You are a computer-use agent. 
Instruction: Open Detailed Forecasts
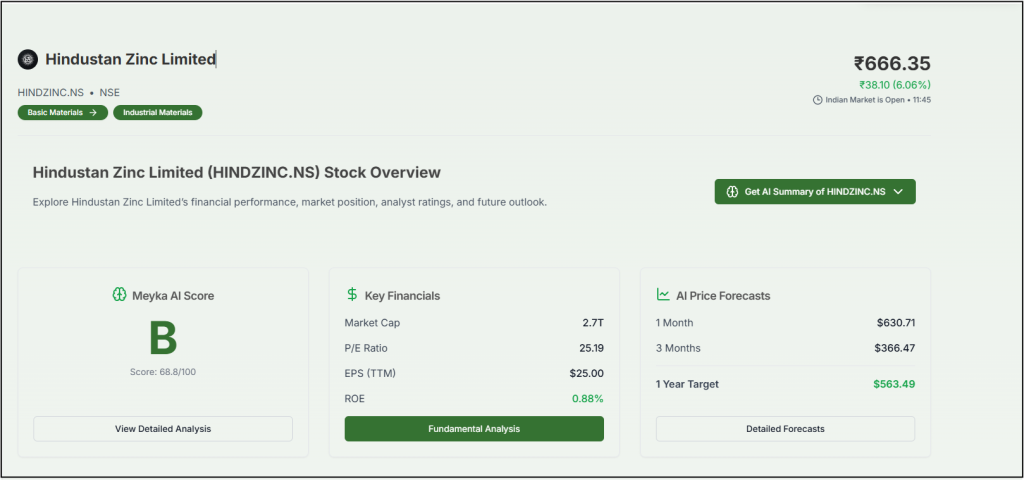tap(785, 429)
